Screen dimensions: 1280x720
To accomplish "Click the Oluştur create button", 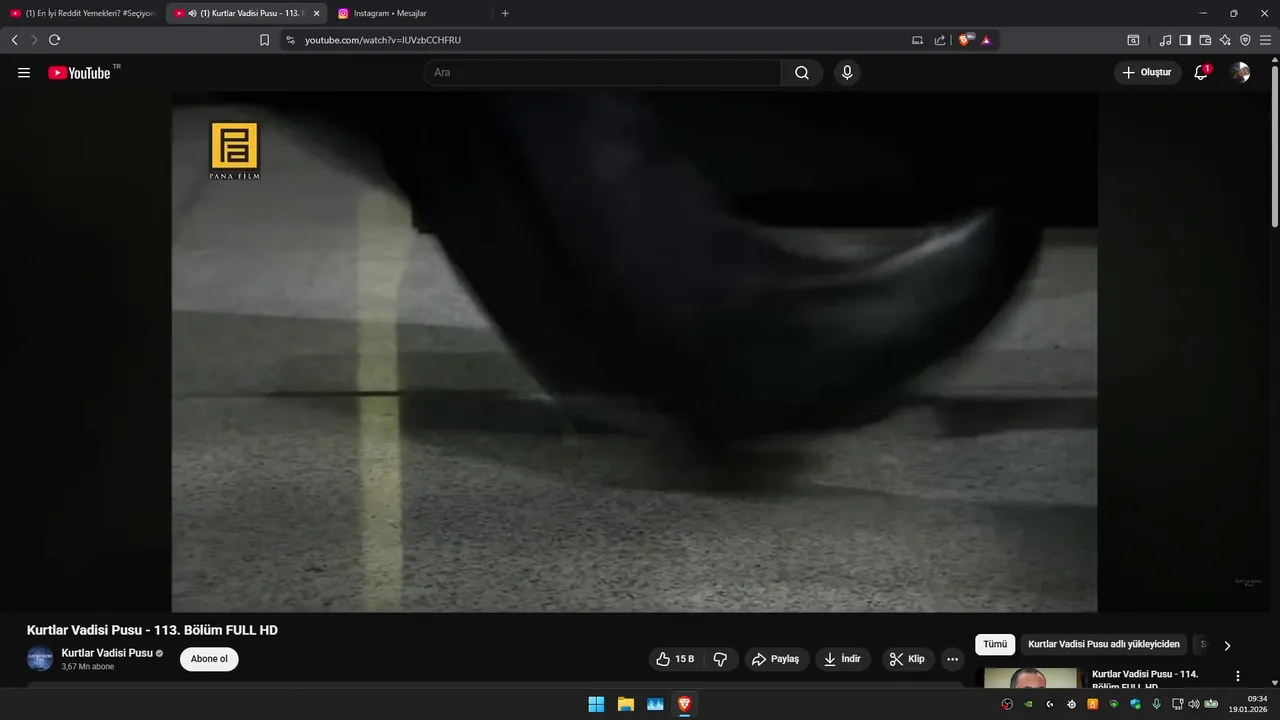I will pyautogui.click(x=1148, y=73).
